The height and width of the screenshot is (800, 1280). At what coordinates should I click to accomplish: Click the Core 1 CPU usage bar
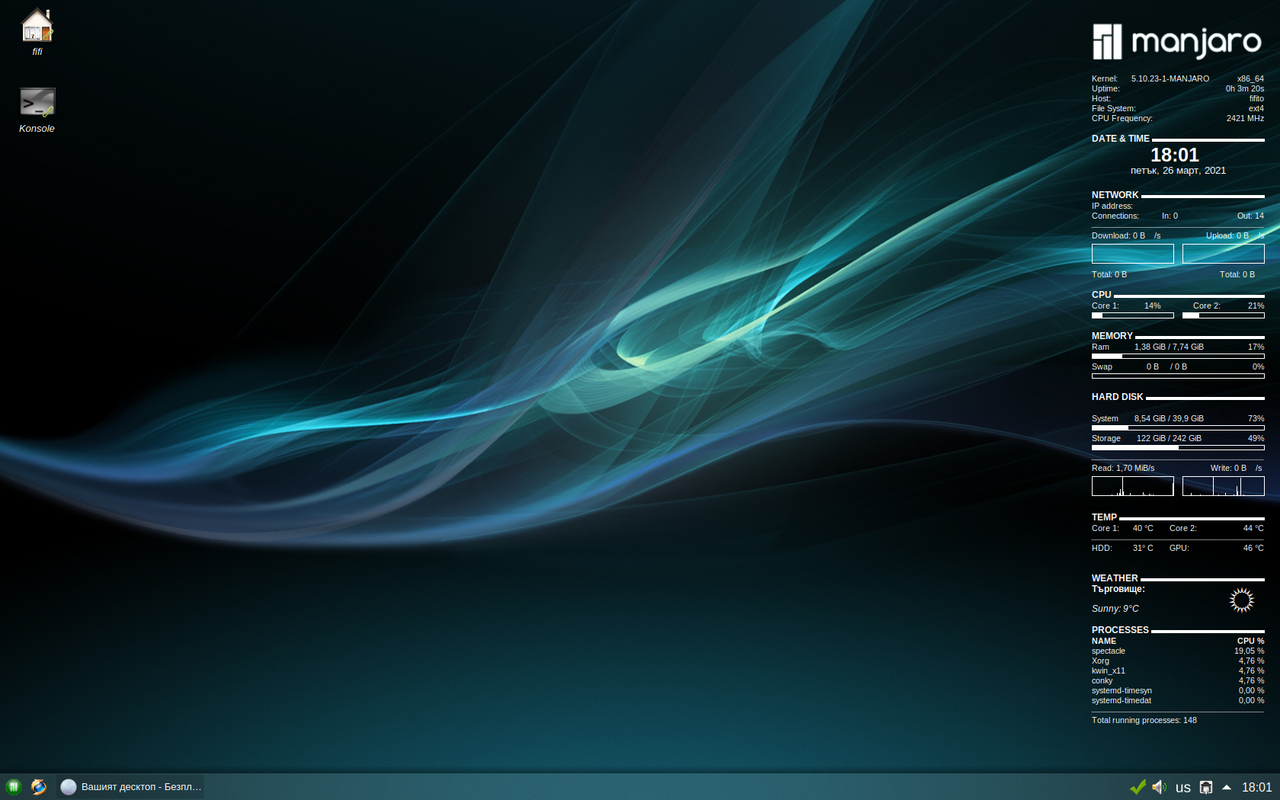click(1132, 316)
